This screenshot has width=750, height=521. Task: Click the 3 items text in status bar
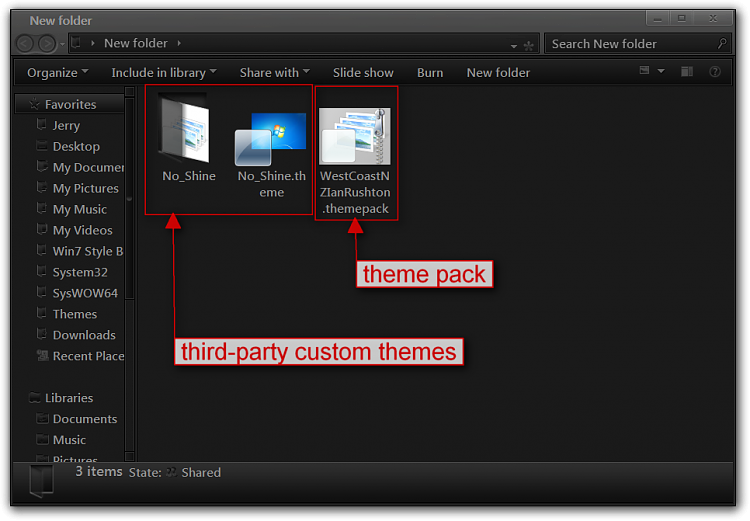pyautogui.click(x=99, y=472)
